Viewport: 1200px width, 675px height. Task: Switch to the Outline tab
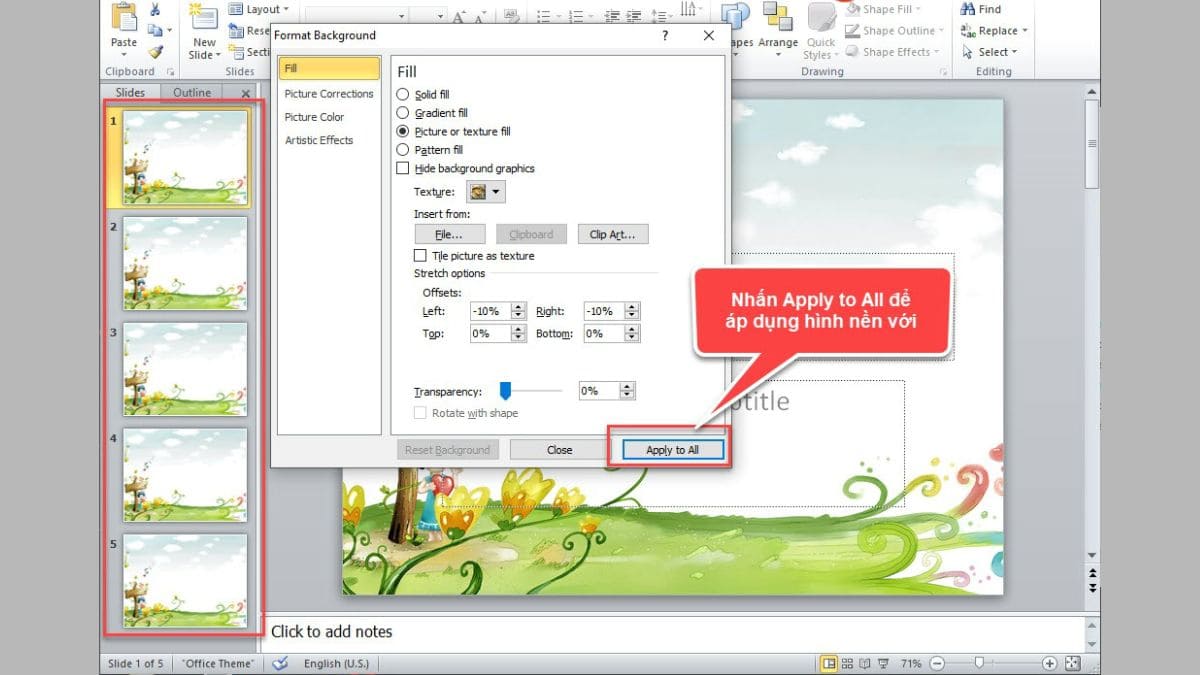(x=192, y=92)
